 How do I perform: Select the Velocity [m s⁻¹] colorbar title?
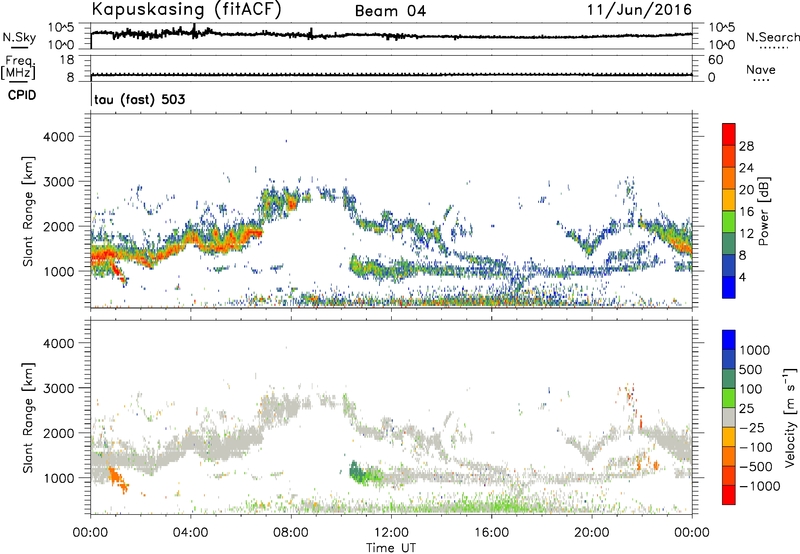(790, 417)
